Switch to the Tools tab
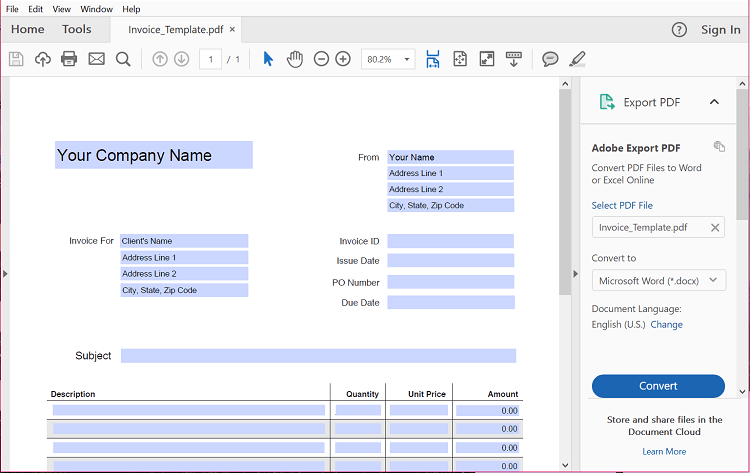The height and width of the screenshot is (473, 750). [x=77, y=29]
